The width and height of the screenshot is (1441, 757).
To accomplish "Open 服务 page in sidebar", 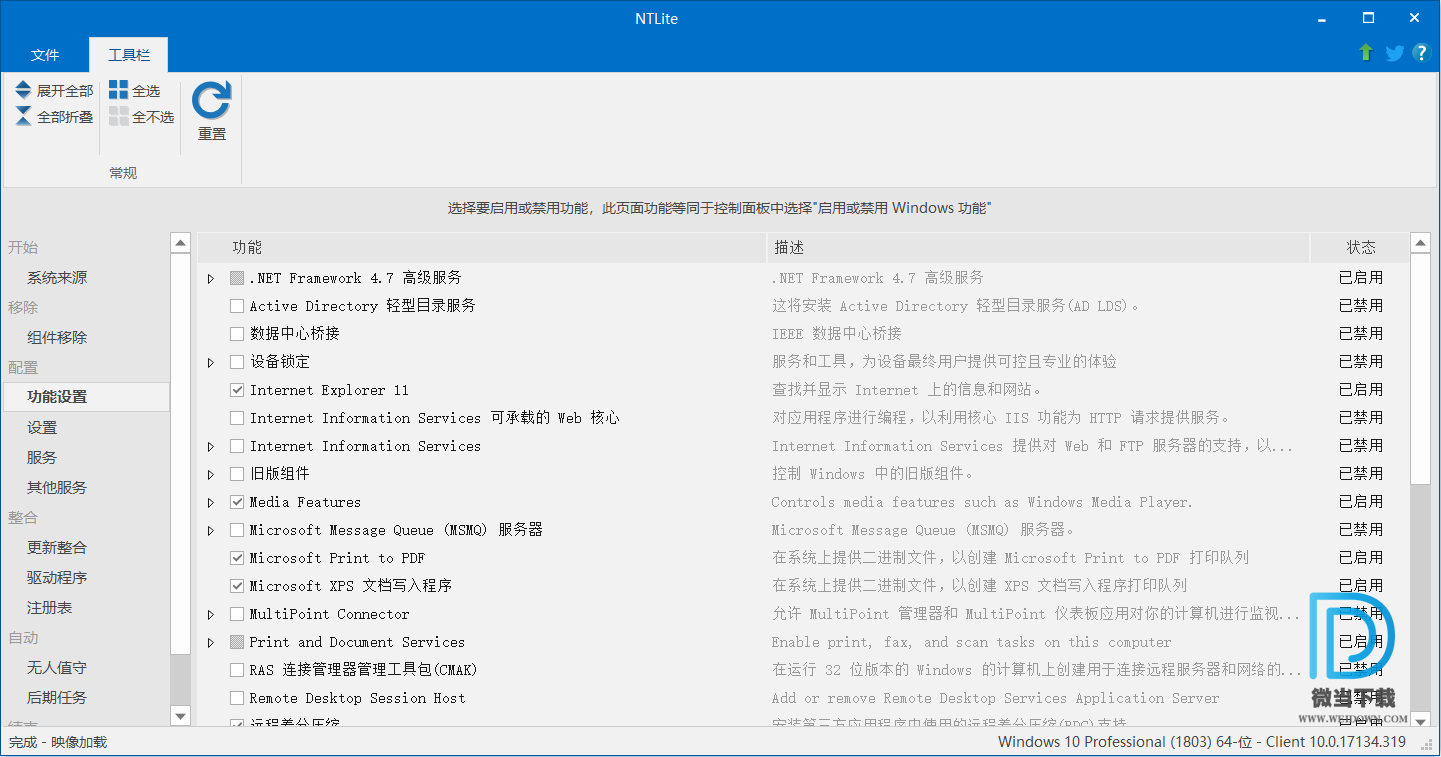I will (42, 457).
